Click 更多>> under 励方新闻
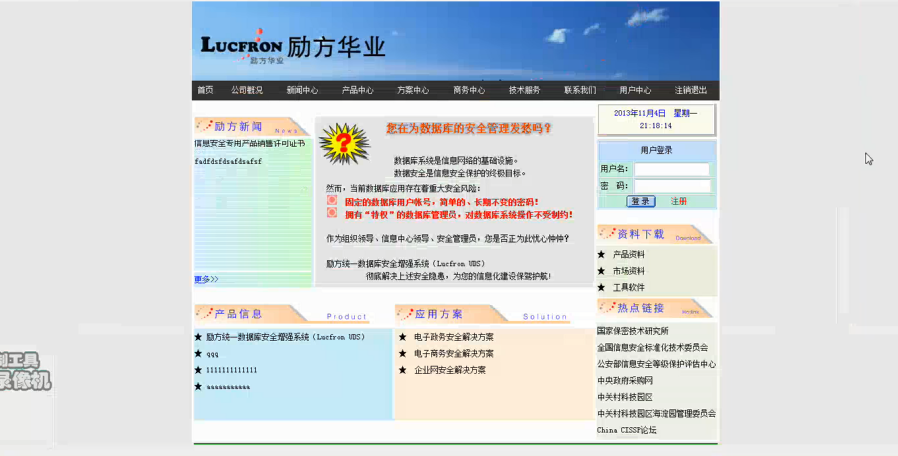 [x=206, y=279]
